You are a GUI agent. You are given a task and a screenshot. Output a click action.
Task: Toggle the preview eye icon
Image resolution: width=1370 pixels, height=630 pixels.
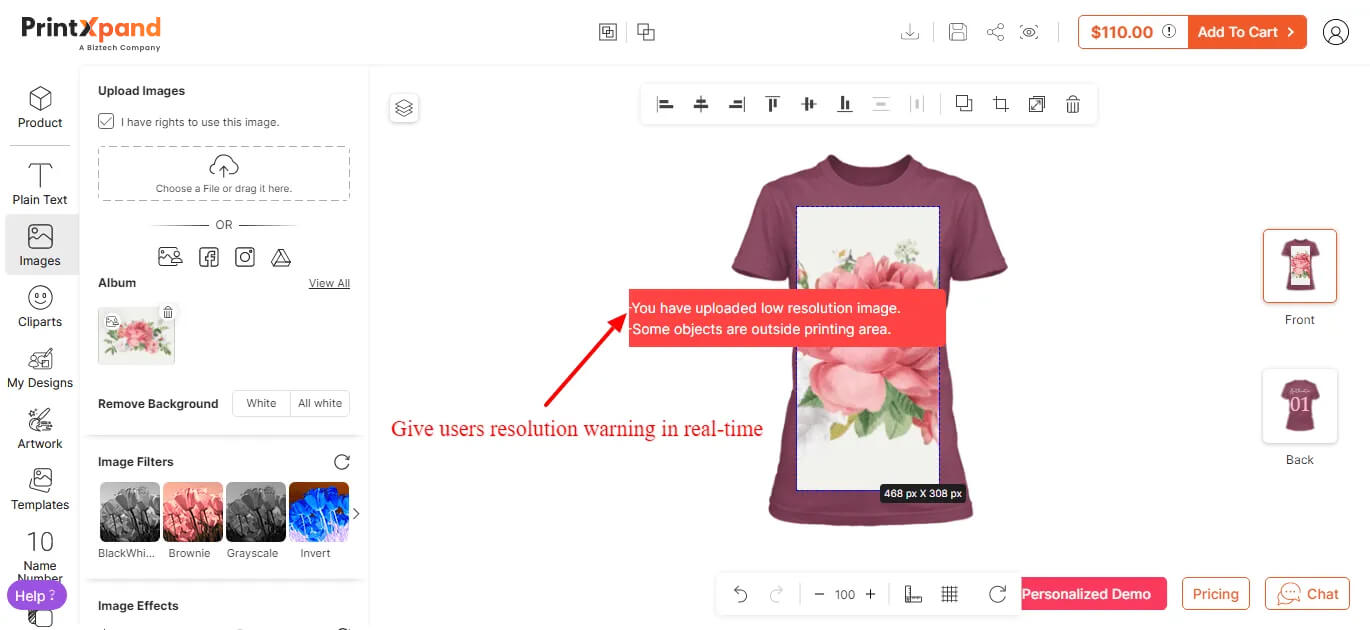tap(1029, 32)
